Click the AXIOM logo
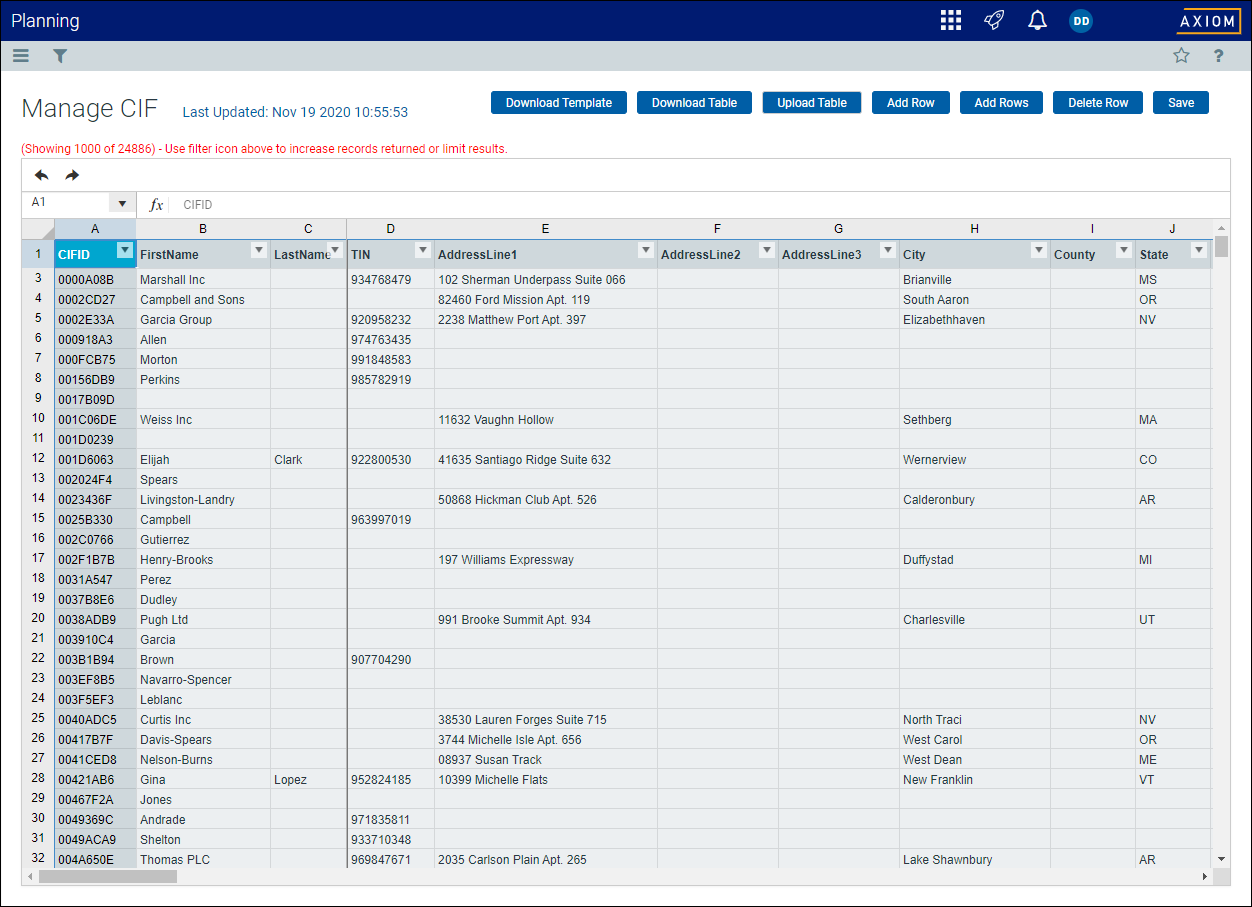Image resolution: width=1252 pixels, height=907 pixels. coord(1209,21)
